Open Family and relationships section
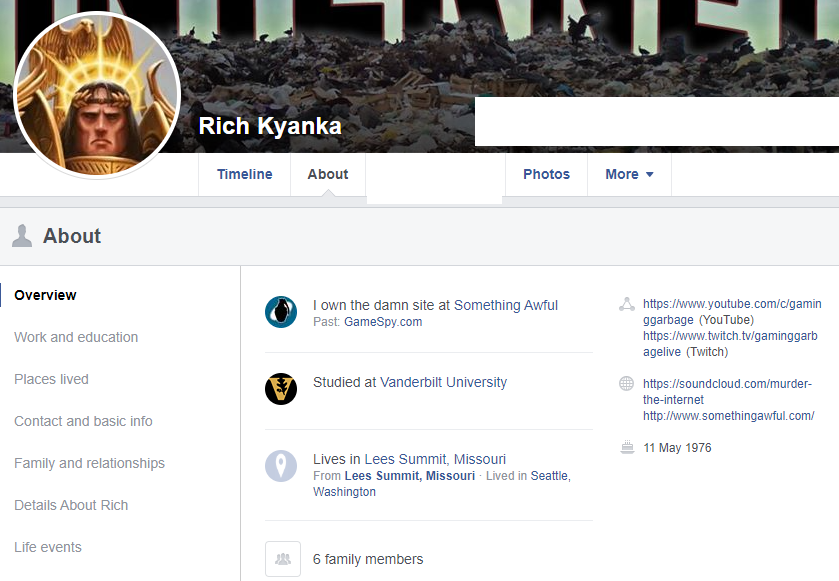Image resolution: width=839 pixels, height=581 pixels. click(89, 463)
